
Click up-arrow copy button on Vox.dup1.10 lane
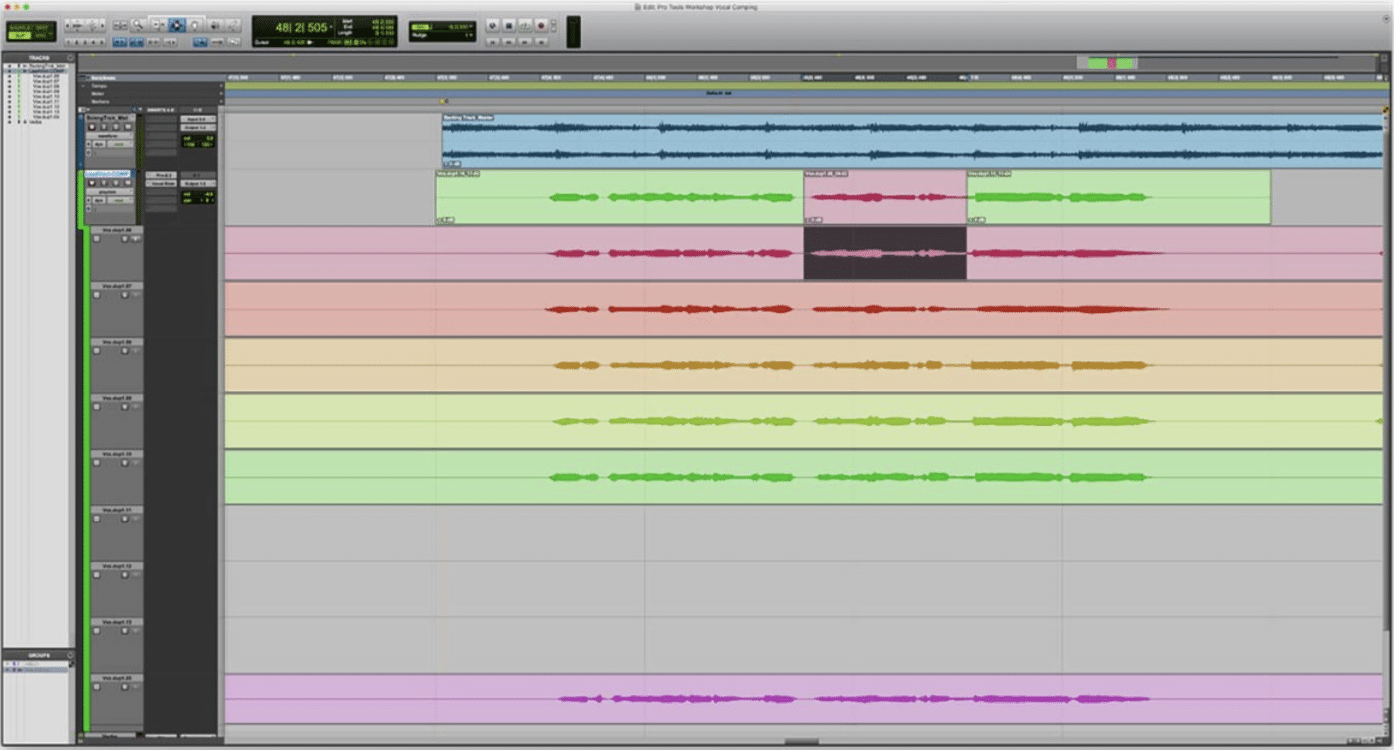click(136, 462)
